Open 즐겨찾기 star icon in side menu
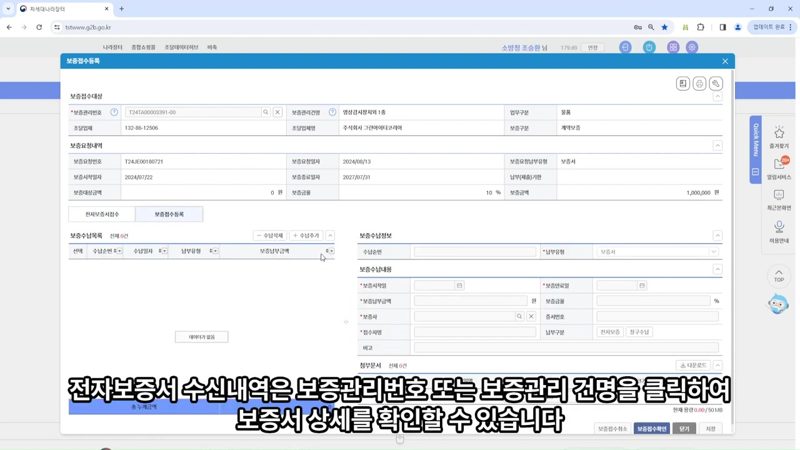The width and height of the screenshot is (800, 450). (779, 134)
